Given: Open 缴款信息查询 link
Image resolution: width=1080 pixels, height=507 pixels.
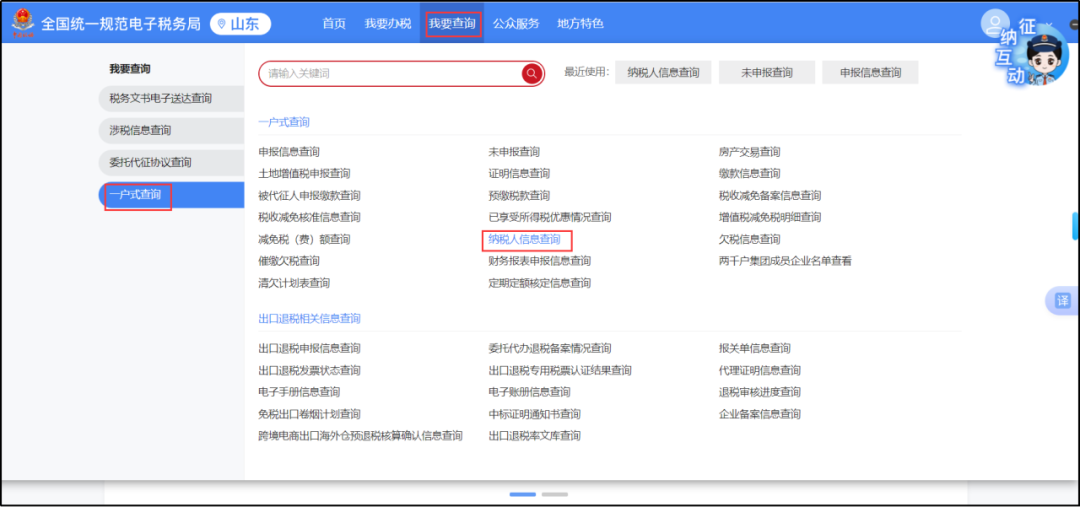Looking at the screenshot, I should [749, 174].
